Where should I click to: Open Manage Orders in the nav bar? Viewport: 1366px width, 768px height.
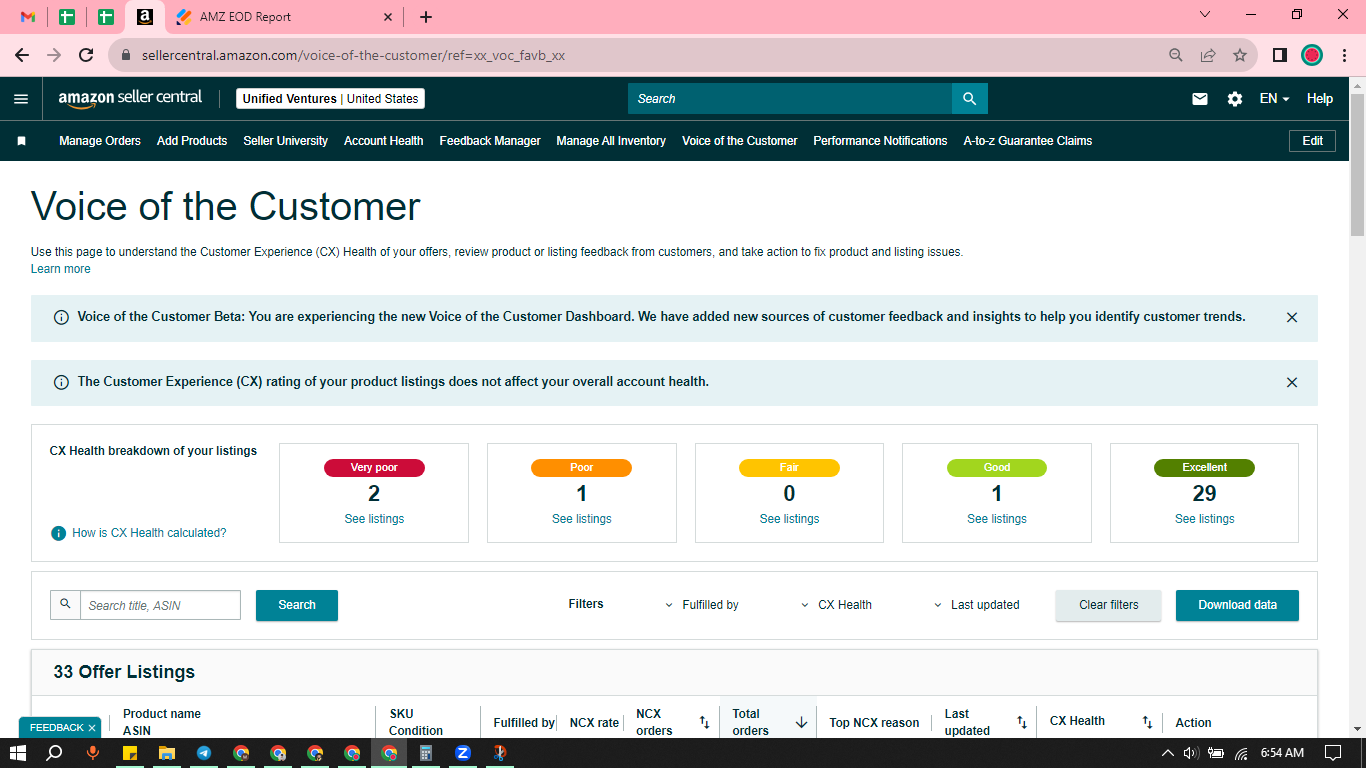click(100, 141)
